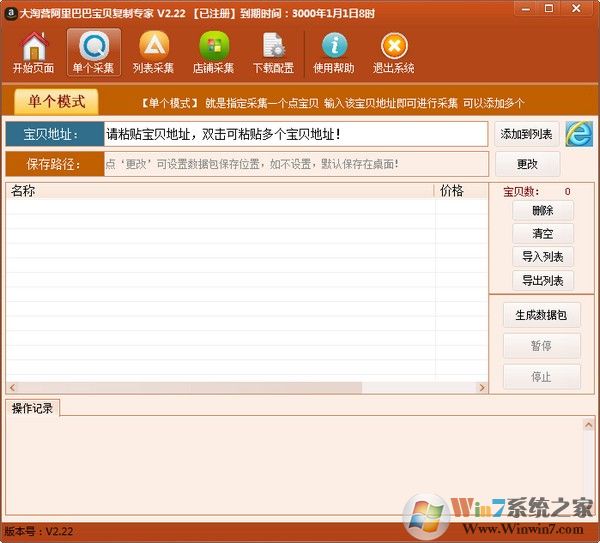Open 使用帮助 help icon
Image resolution: width=600 pixels, height=543 pixels.
click(x=334, y=53)
